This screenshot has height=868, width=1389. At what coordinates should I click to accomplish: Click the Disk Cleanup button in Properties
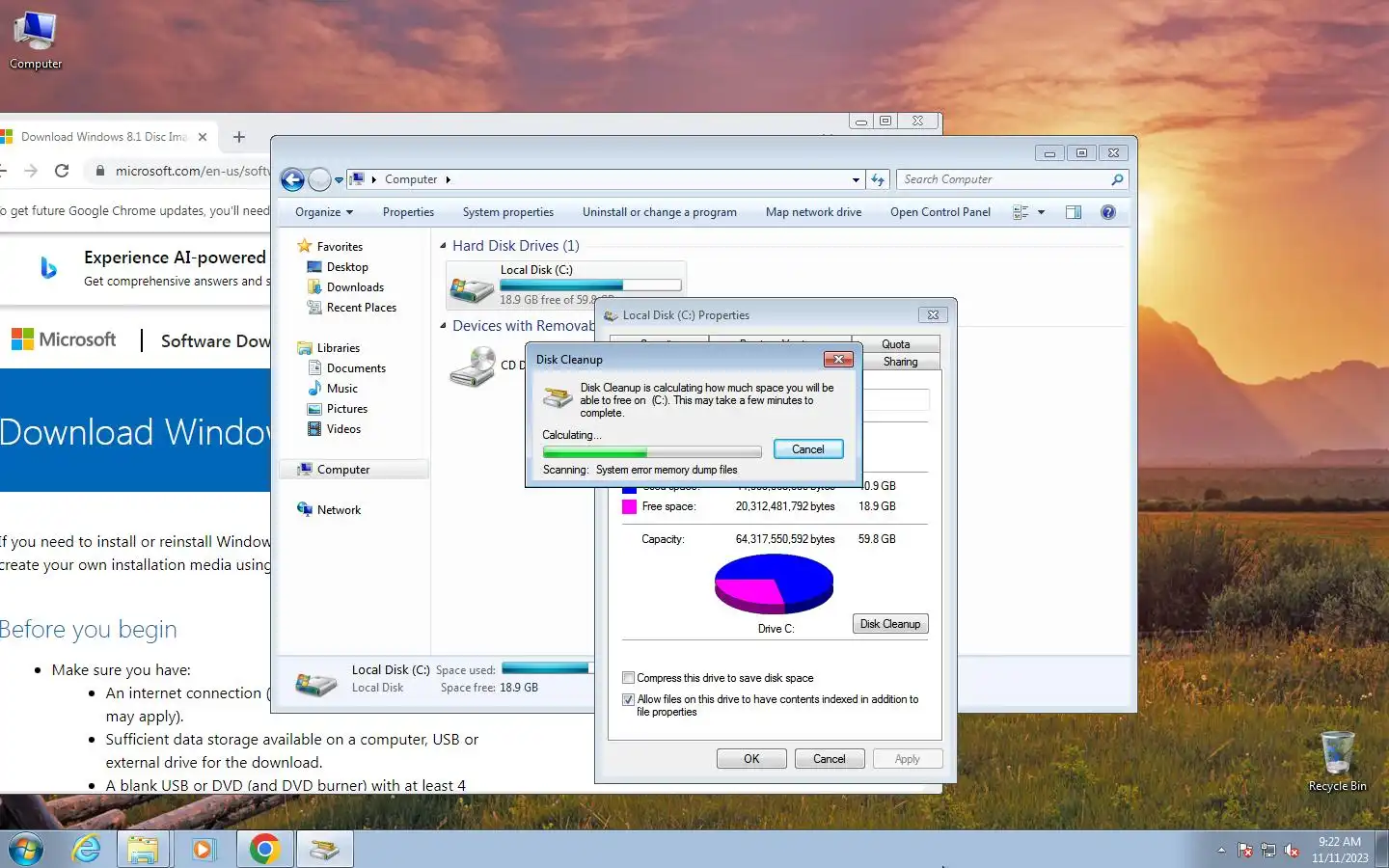tap(890, 624)
